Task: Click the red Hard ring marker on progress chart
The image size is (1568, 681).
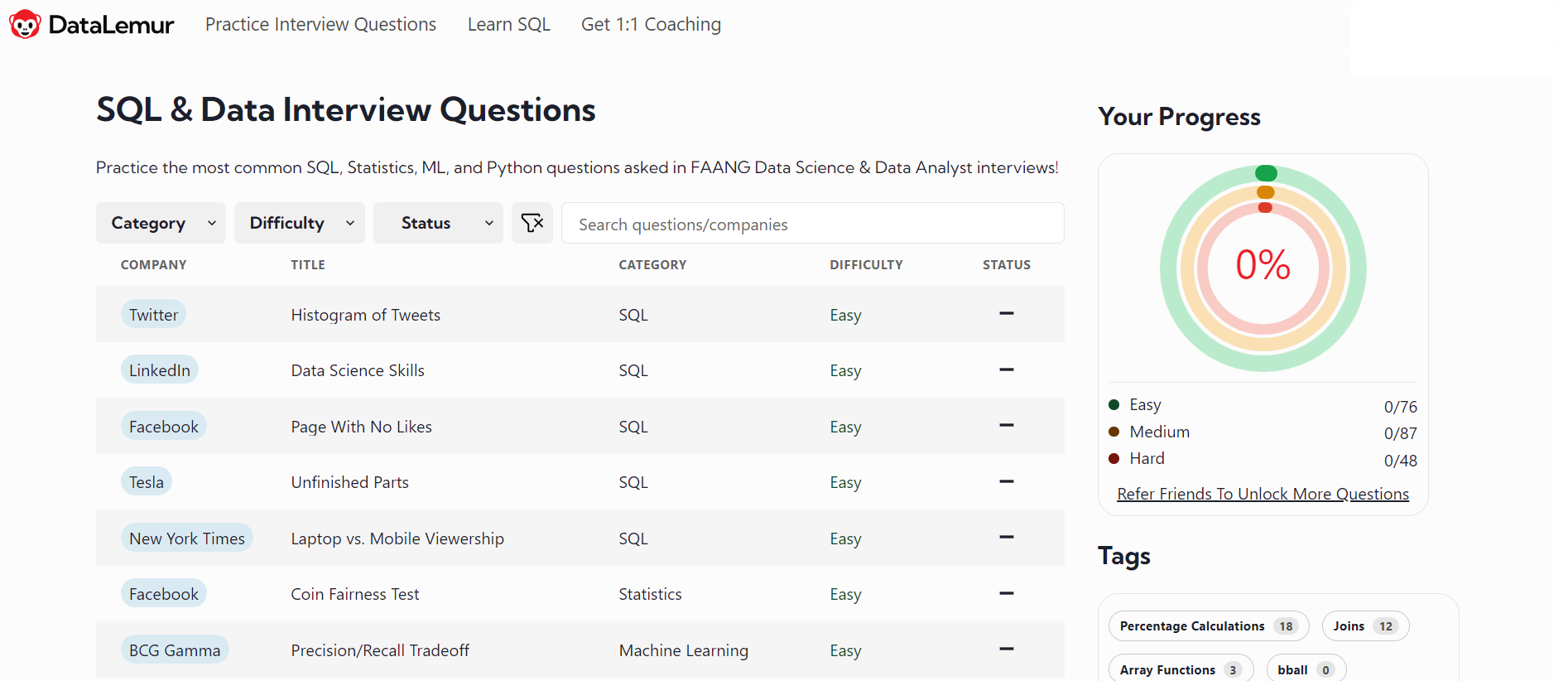Action: click(1265, 208)
